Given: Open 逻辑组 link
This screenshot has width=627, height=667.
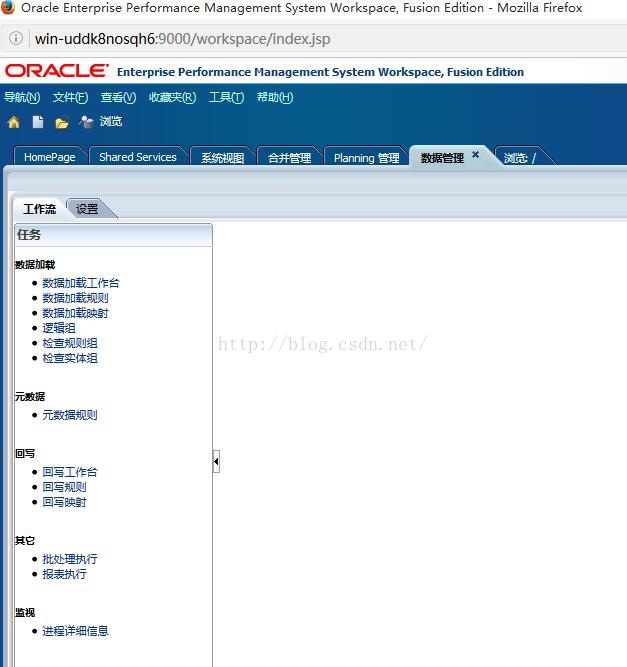Looking at the screenshot, I should [x=59, y=328].
